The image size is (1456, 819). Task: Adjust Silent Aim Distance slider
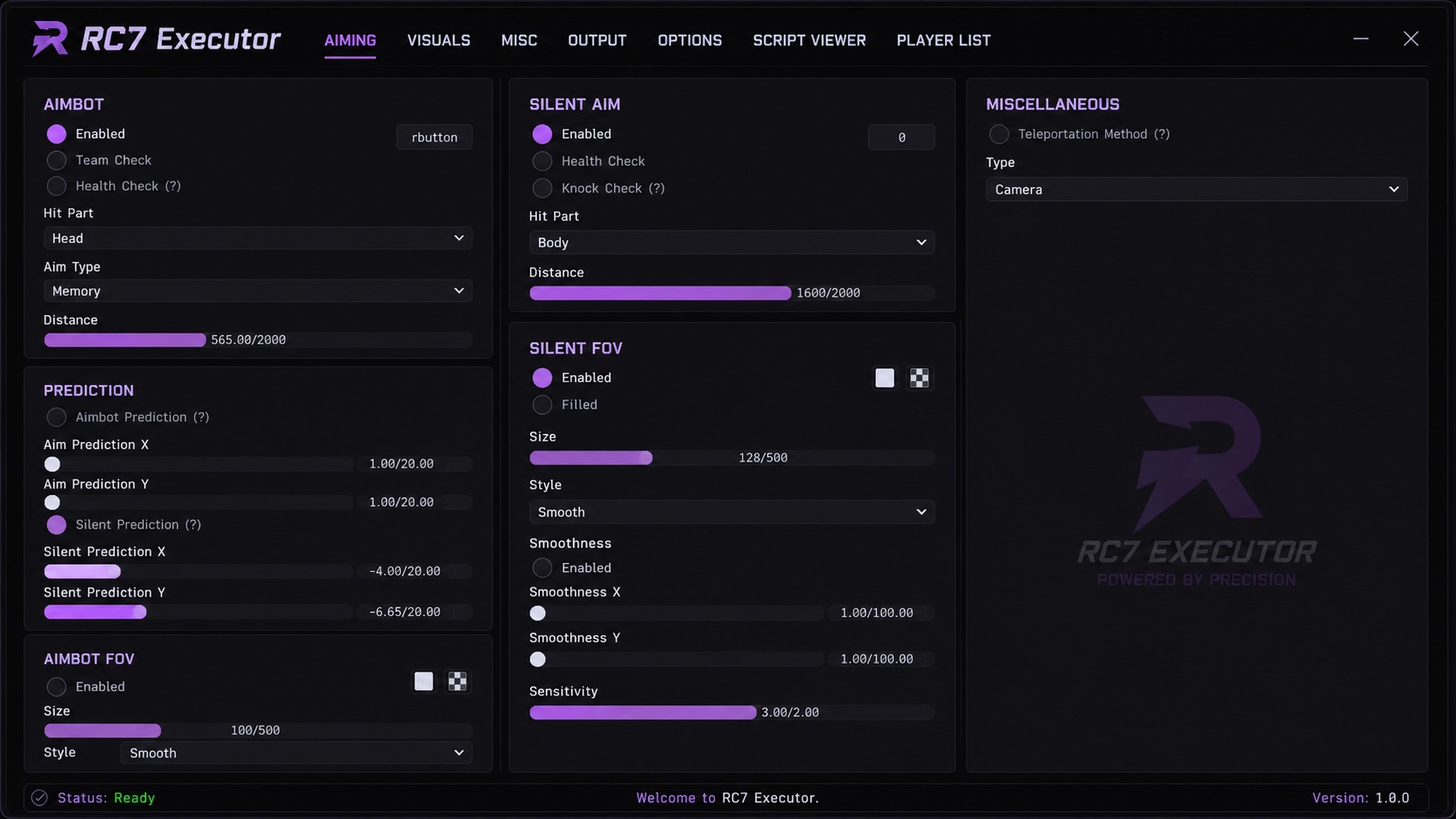pos(731,293)
